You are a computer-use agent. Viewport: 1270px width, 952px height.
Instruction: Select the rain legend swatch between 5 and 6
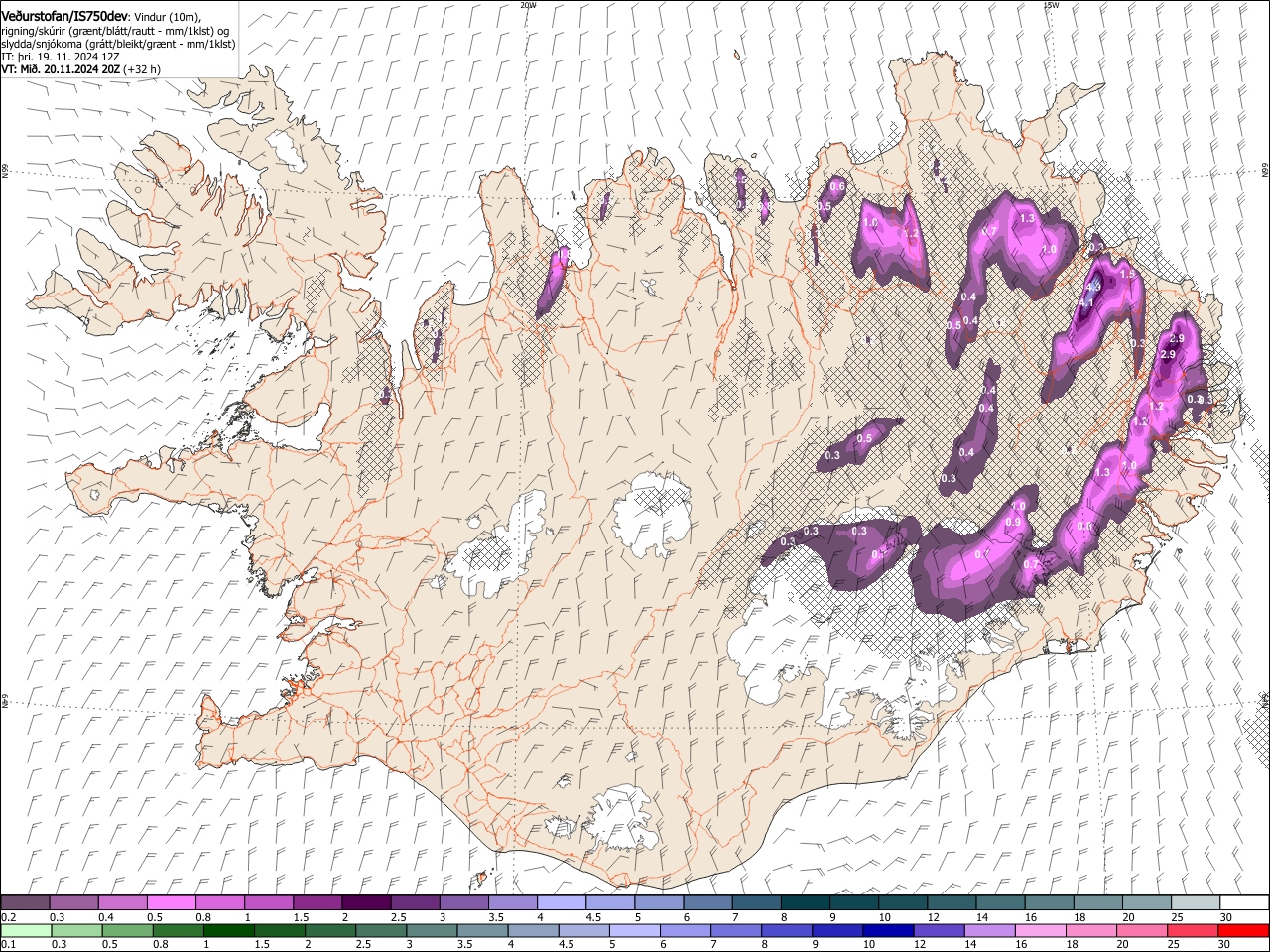pos(635,930)
